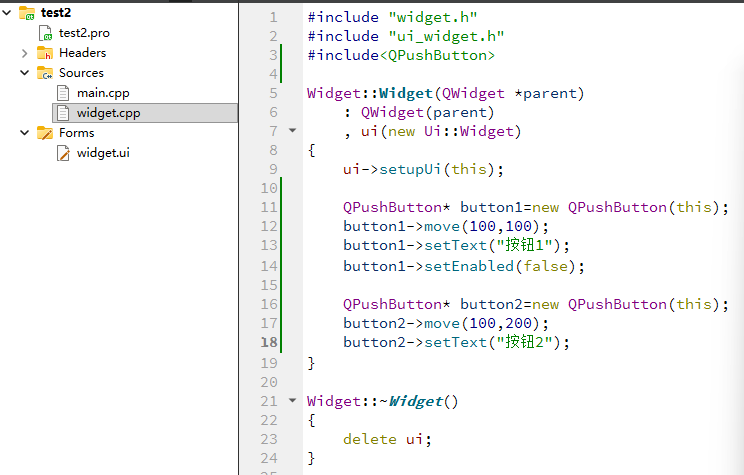Click setEnabled on line 14

tap(469, 266)
